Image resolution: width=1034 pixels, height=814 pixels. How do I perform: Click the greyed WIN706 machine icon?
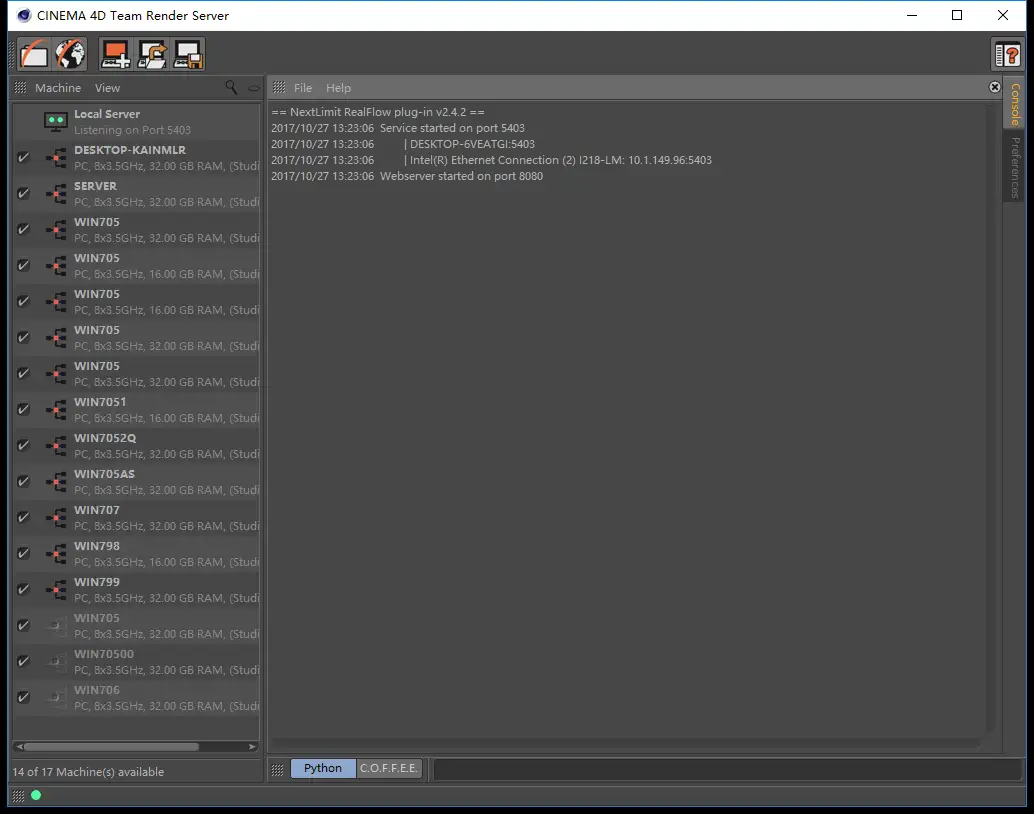coord(57,697)
